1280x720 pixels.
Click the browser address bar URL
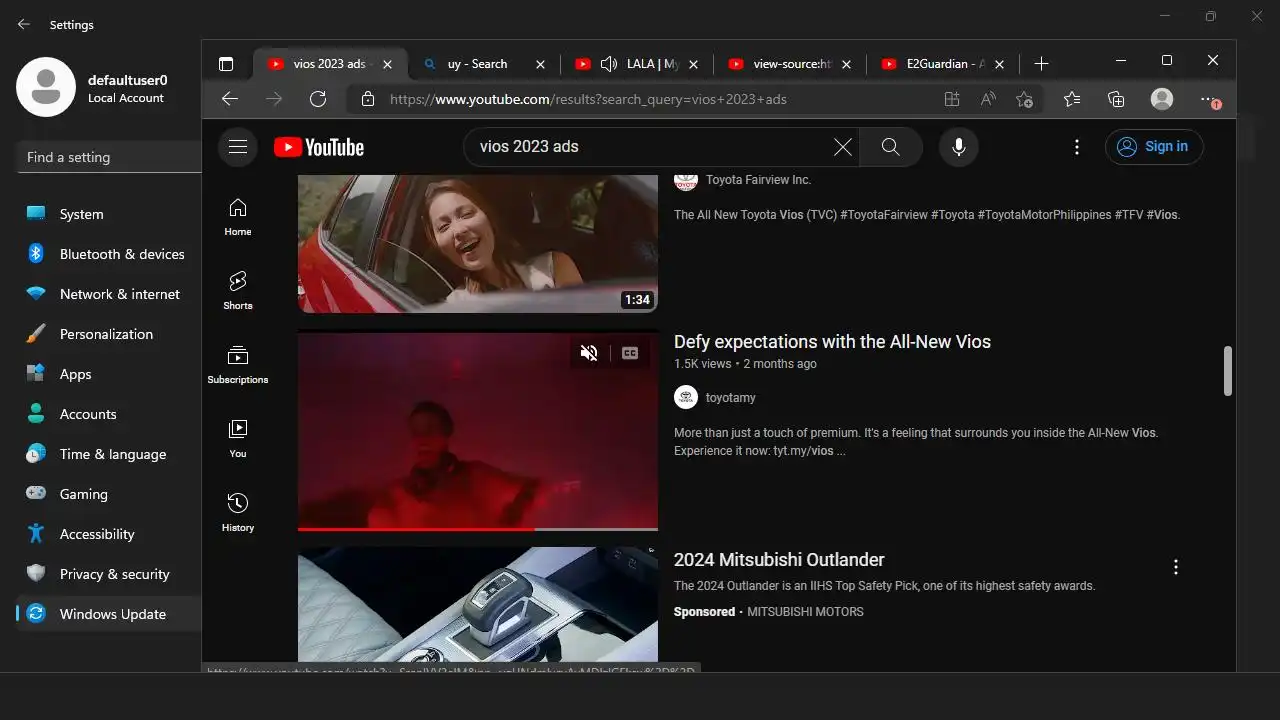[588, 99]
